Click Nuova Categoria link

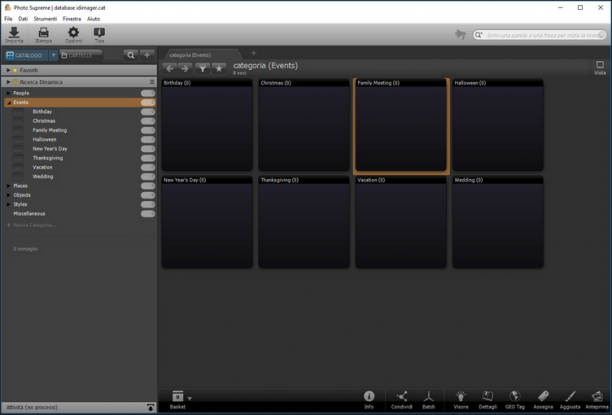click(34, 225)
